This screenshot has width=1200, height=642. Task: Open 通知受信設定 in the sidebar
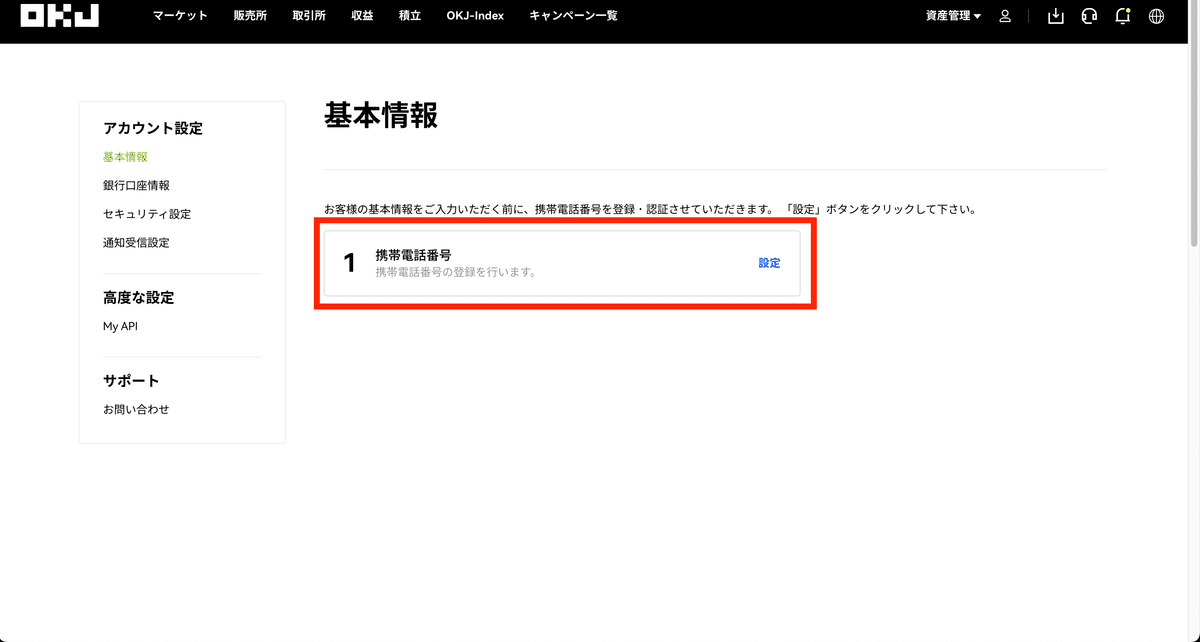(x=136, y=243)
